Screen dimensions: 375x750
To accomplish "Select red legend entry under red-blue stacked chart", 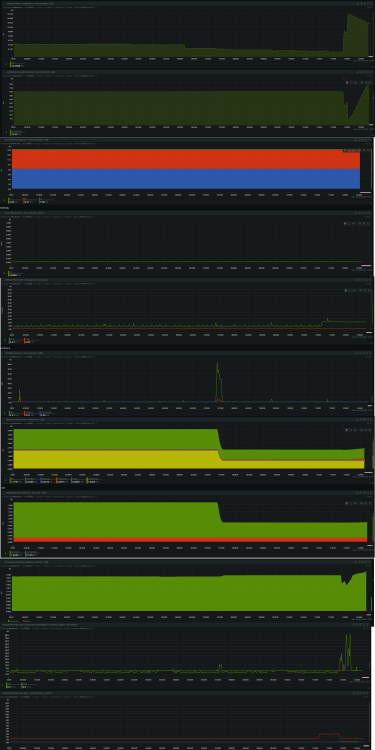I will (x=30, y=200).
